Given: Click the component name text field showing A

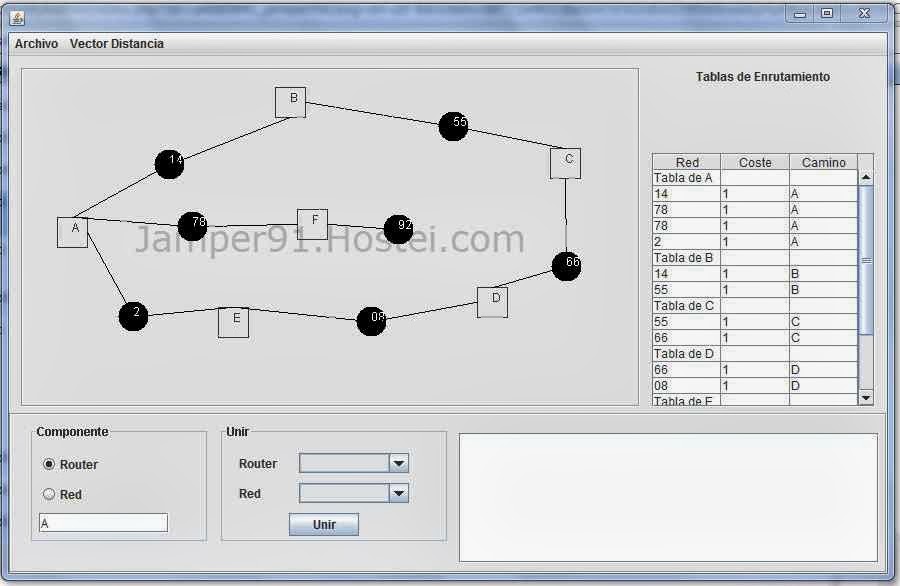Looking at the screenshot, I should (103, 522).
